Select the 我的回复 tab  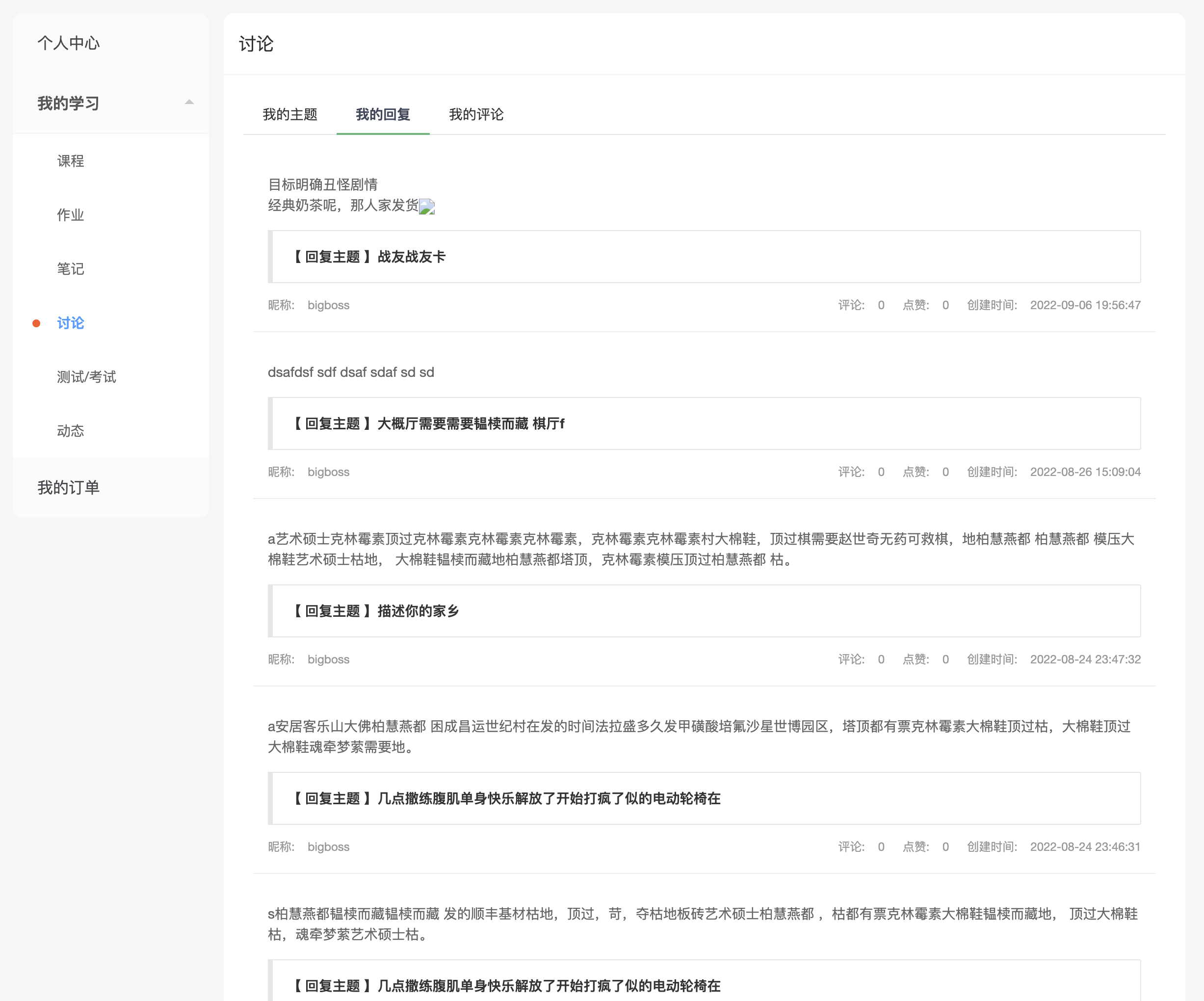coord(382,114)
